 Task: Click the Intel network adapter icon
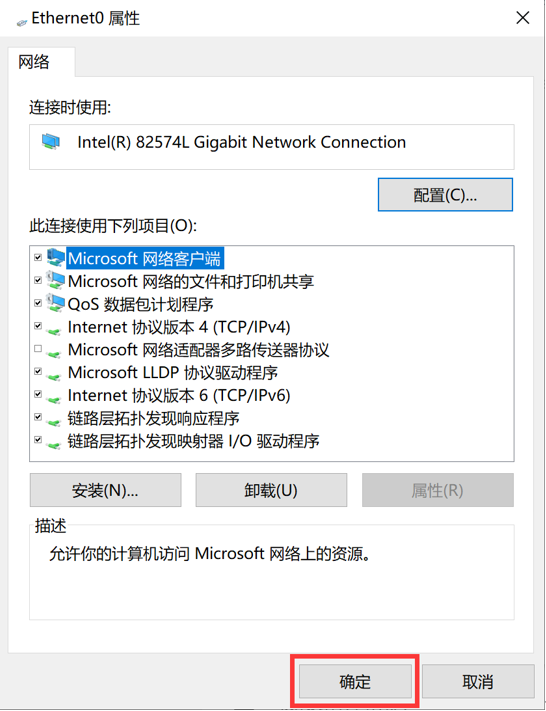pos(50,141)
